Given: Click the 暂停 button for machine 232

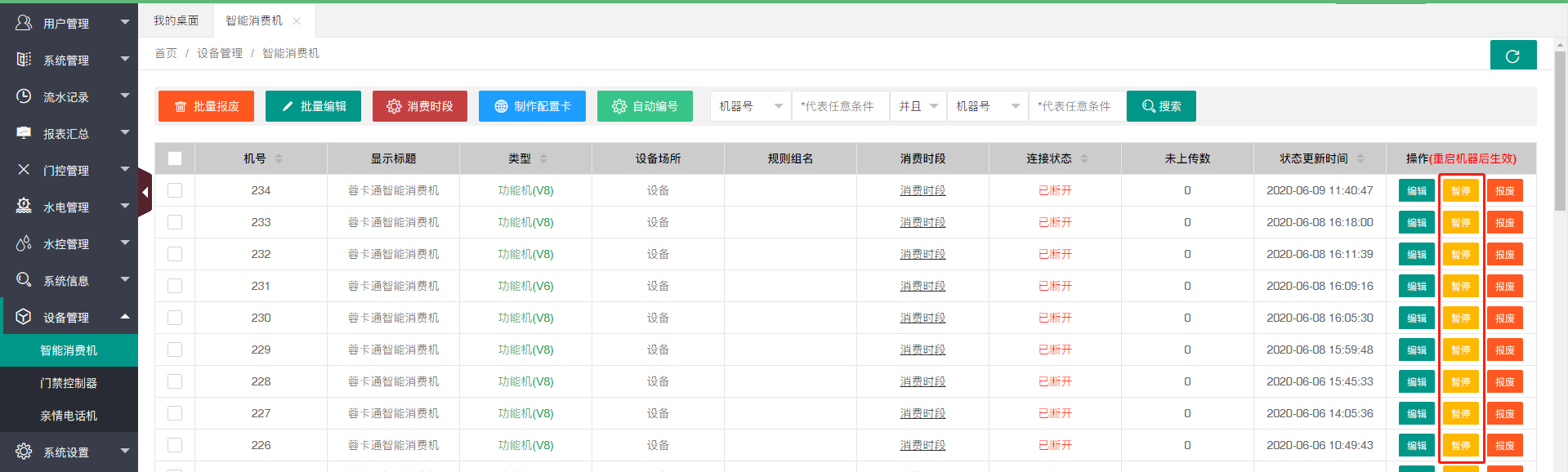Looking at the screenshot, I should tap(1460, 255).
